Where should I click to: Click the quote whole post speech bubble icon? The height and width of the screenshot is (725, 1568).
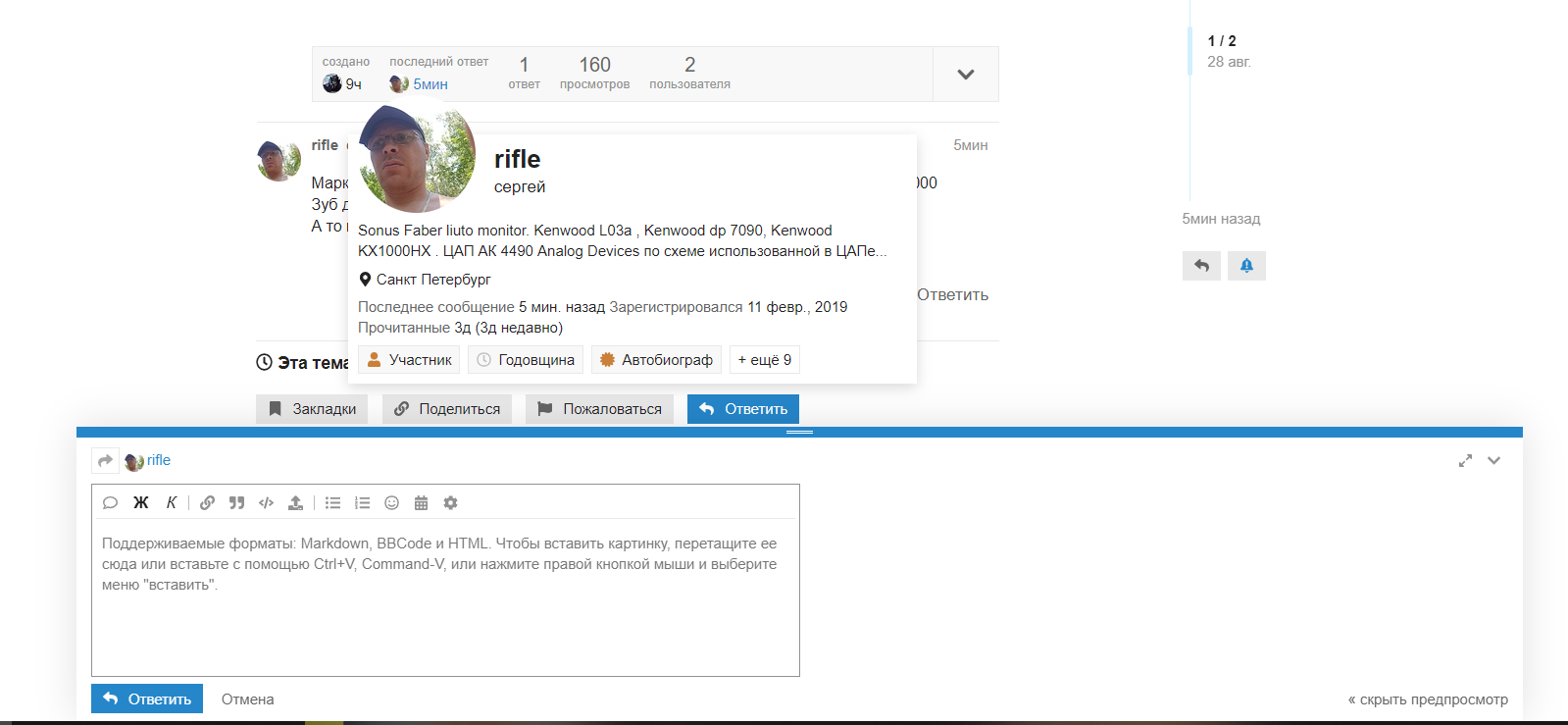click(110, 502)
